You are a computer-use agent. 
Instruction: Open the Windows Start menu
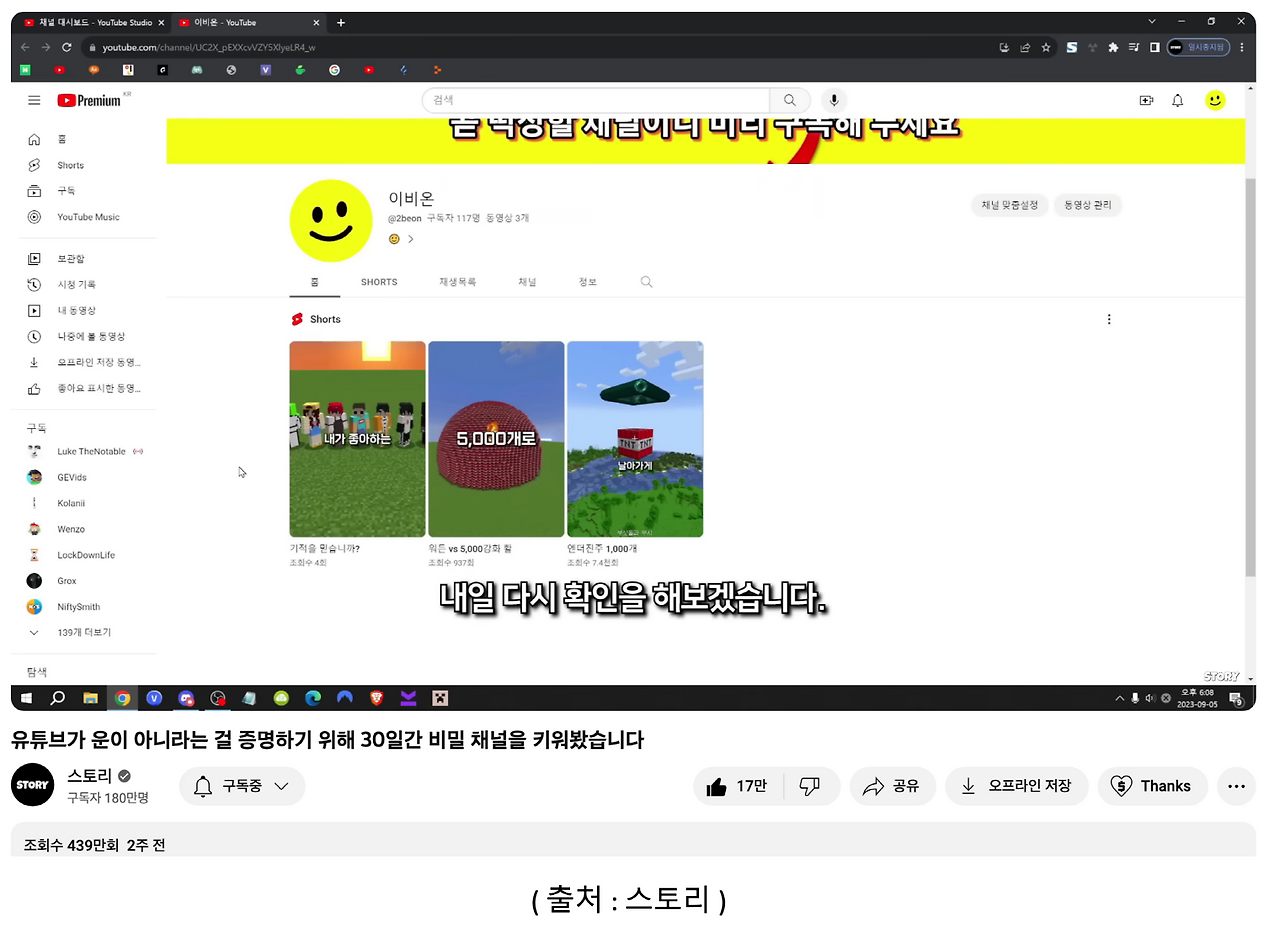[26, 698]
